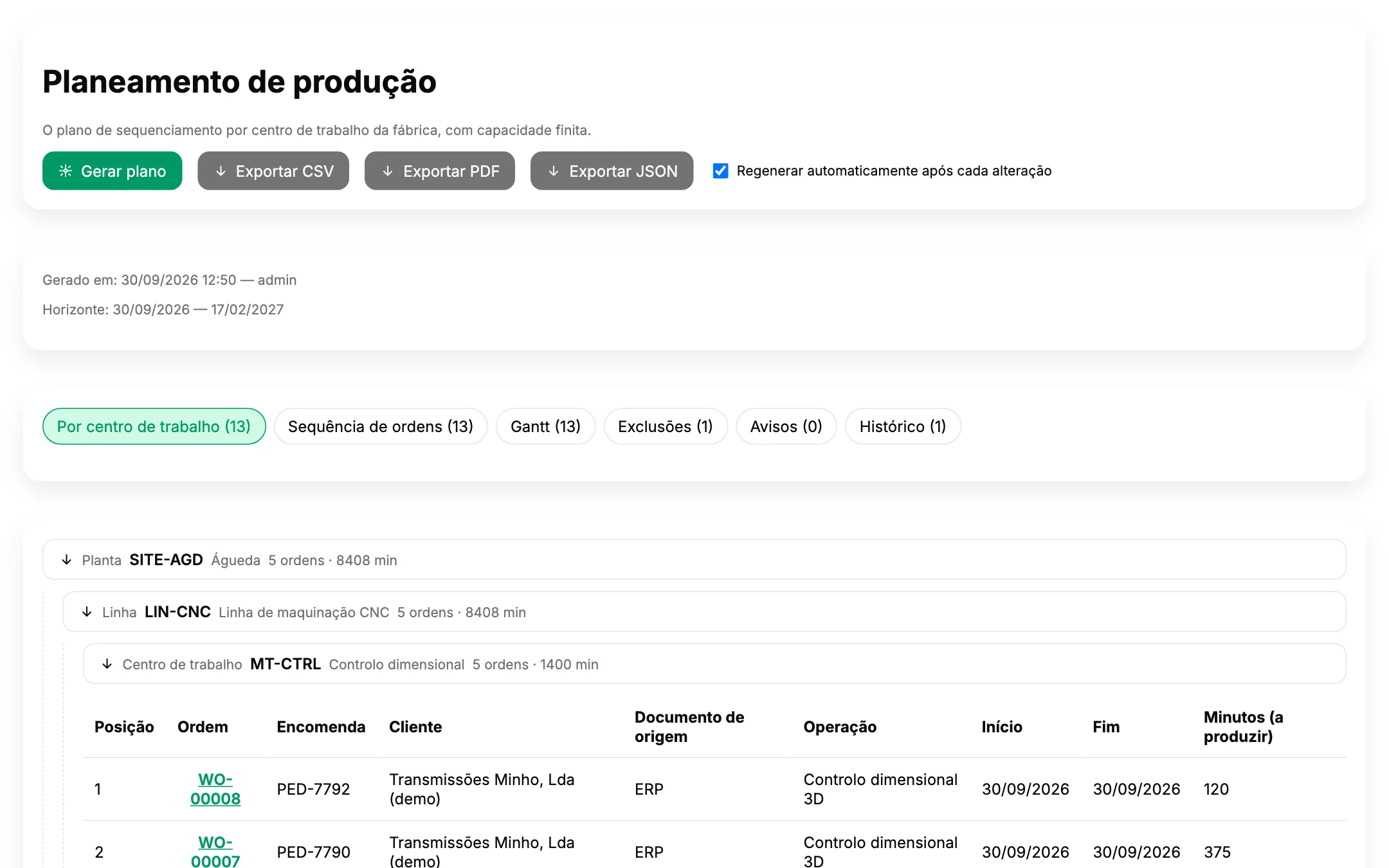Click the Gerado em 30/09/2026 12:50 text

(x=170, y=280)
